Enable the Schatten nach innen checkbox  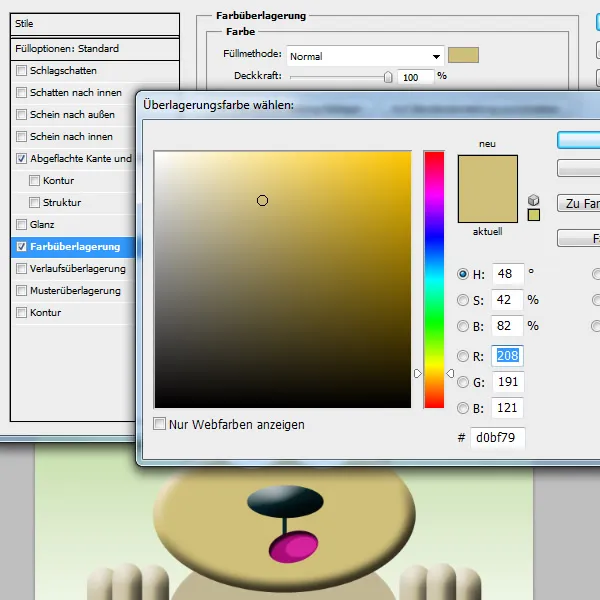point(21,92)
